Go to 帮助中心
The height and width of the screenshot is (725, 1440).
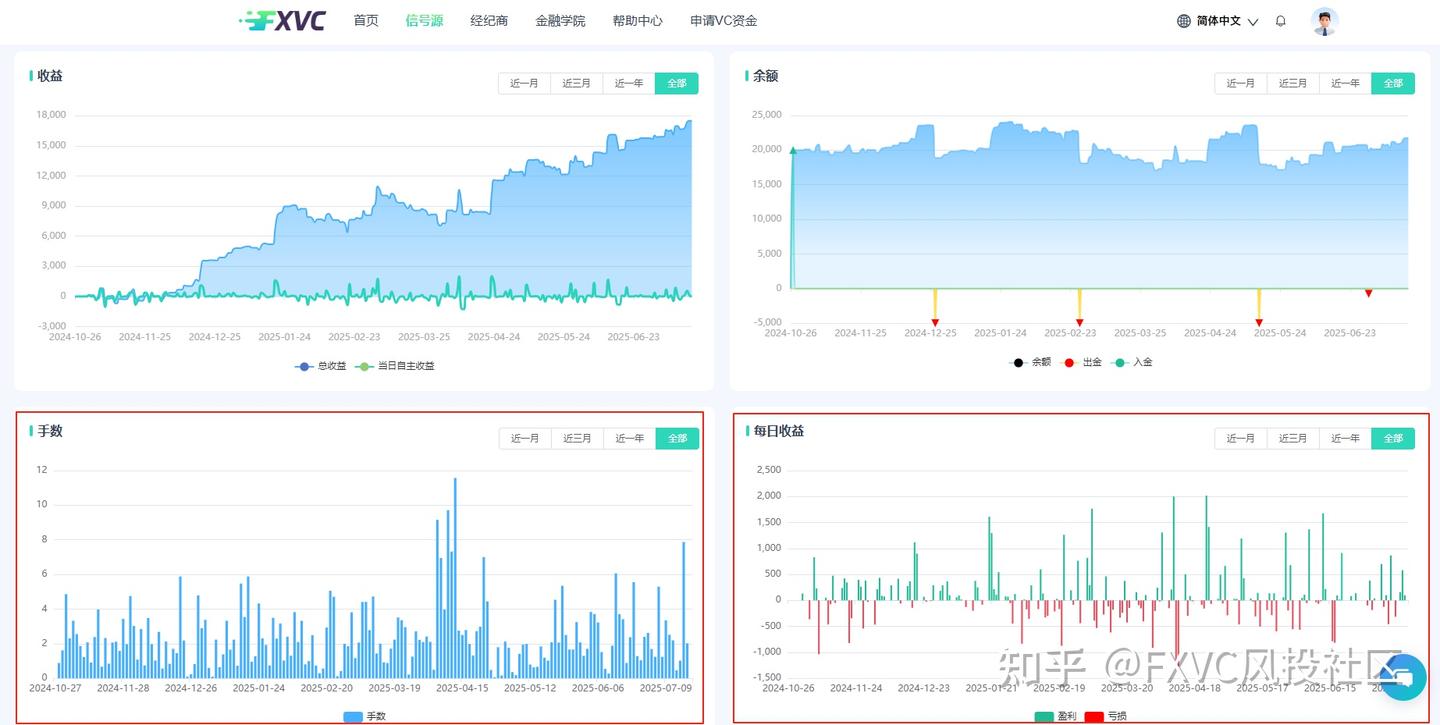pyautogui.click(x=638, y=19)
